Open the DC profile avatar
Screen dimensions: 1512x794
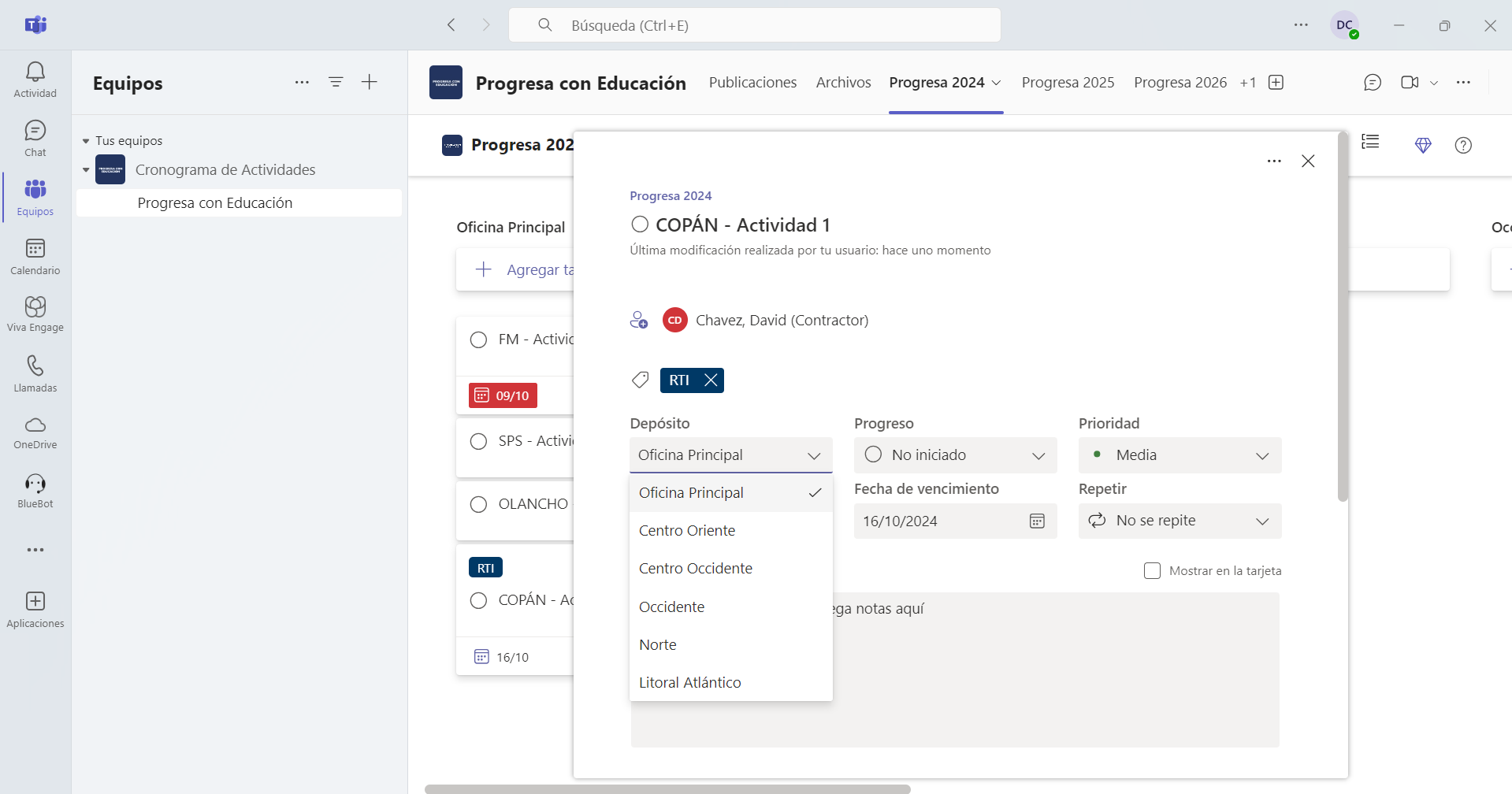1345,25
